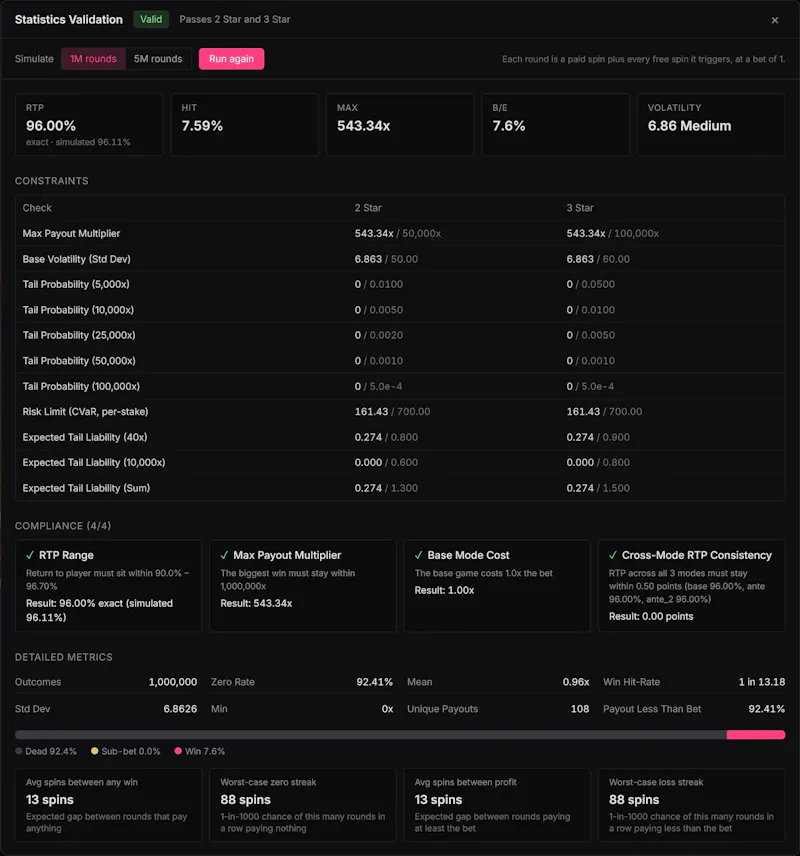This screenshot has height=856, width=800.
Task: Click the 2 Star column header
Action: [368, 208]
